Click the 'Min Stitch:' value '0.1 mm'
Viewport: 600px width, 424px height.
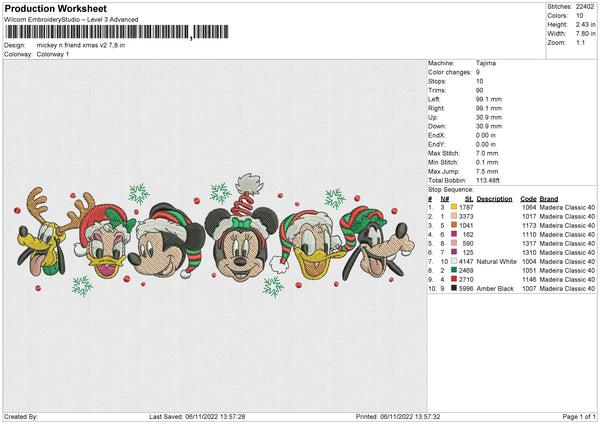pyautogui.click(x=487, y=162)
